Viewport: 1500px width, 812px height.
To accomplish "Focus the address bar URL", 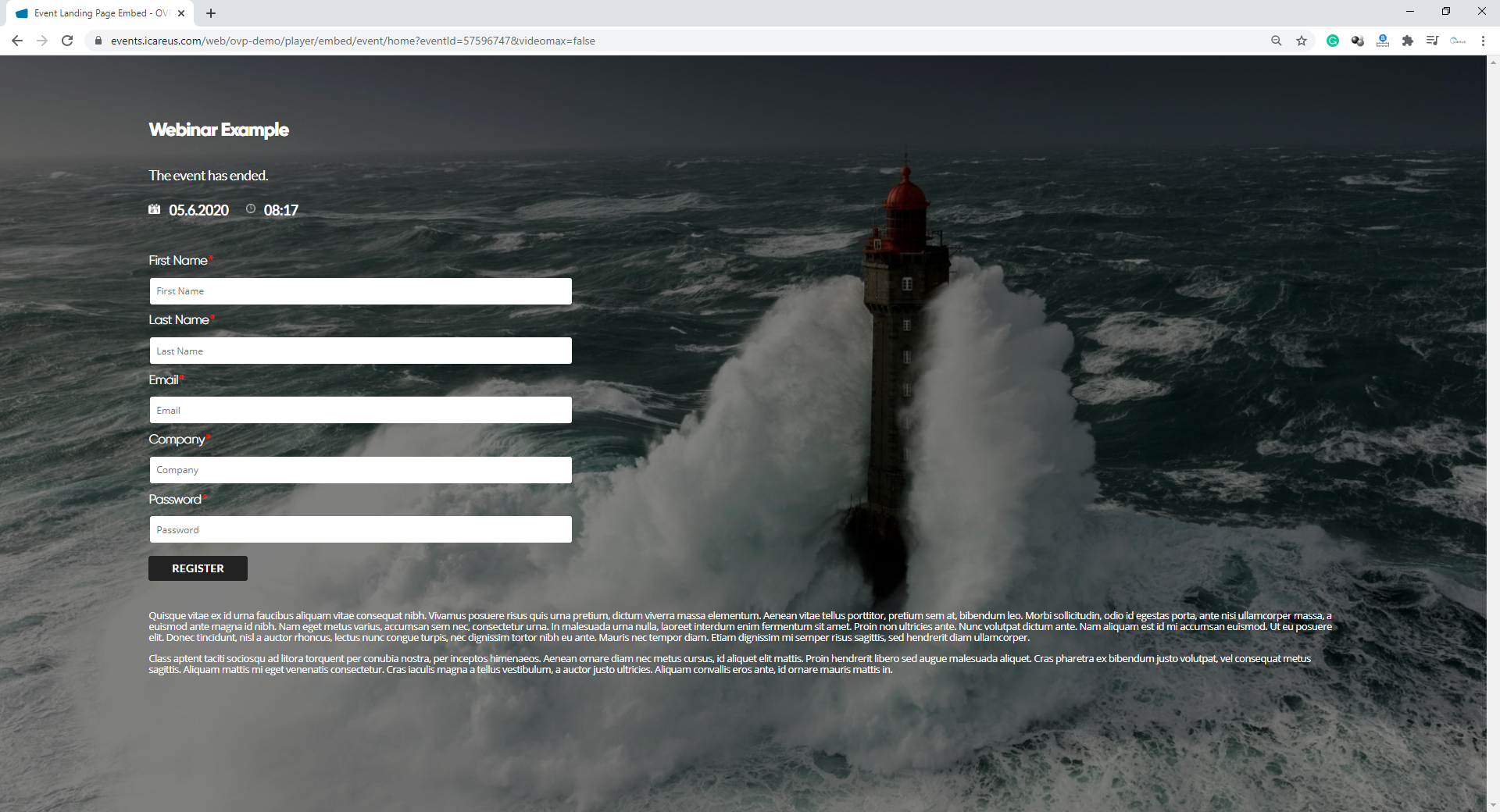I will [353, 41].
